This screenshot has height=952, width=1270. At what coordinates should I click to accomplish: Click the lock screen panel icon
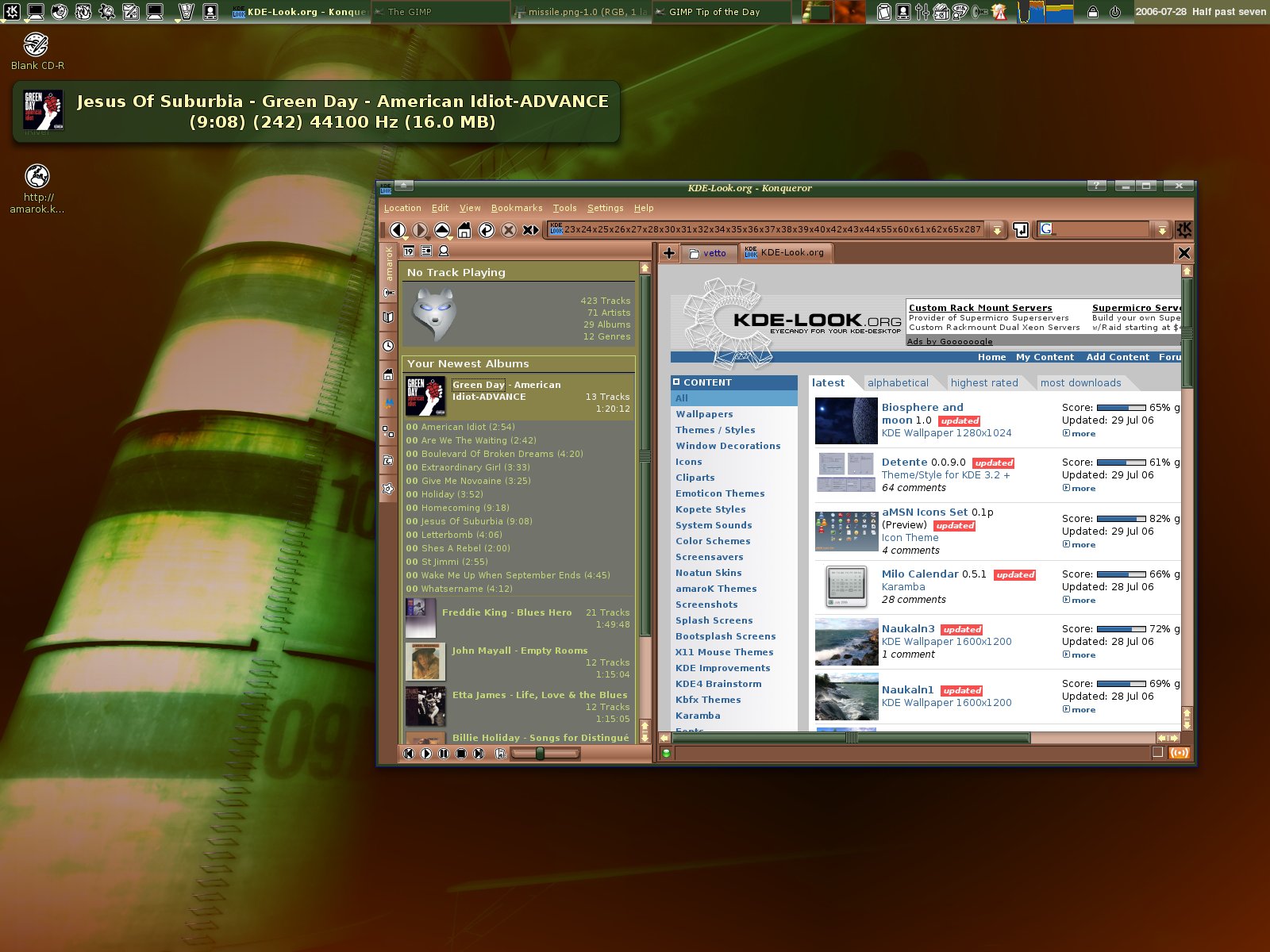(x=1092, y=12)
